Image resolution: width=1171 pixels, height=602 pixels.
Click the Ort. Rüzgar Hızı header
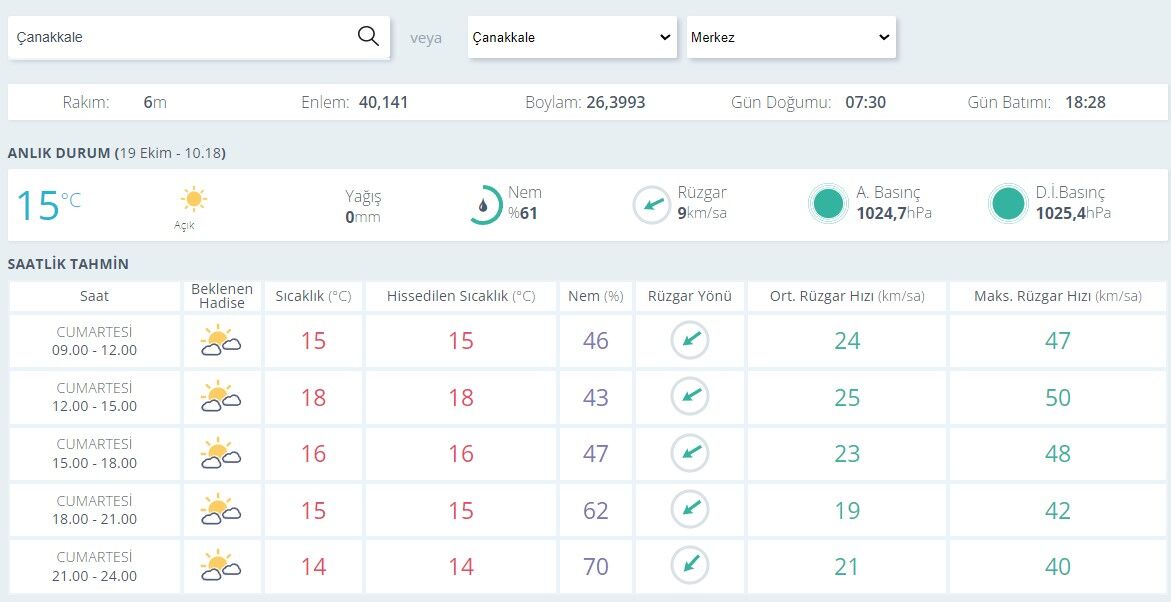(847, 297)
